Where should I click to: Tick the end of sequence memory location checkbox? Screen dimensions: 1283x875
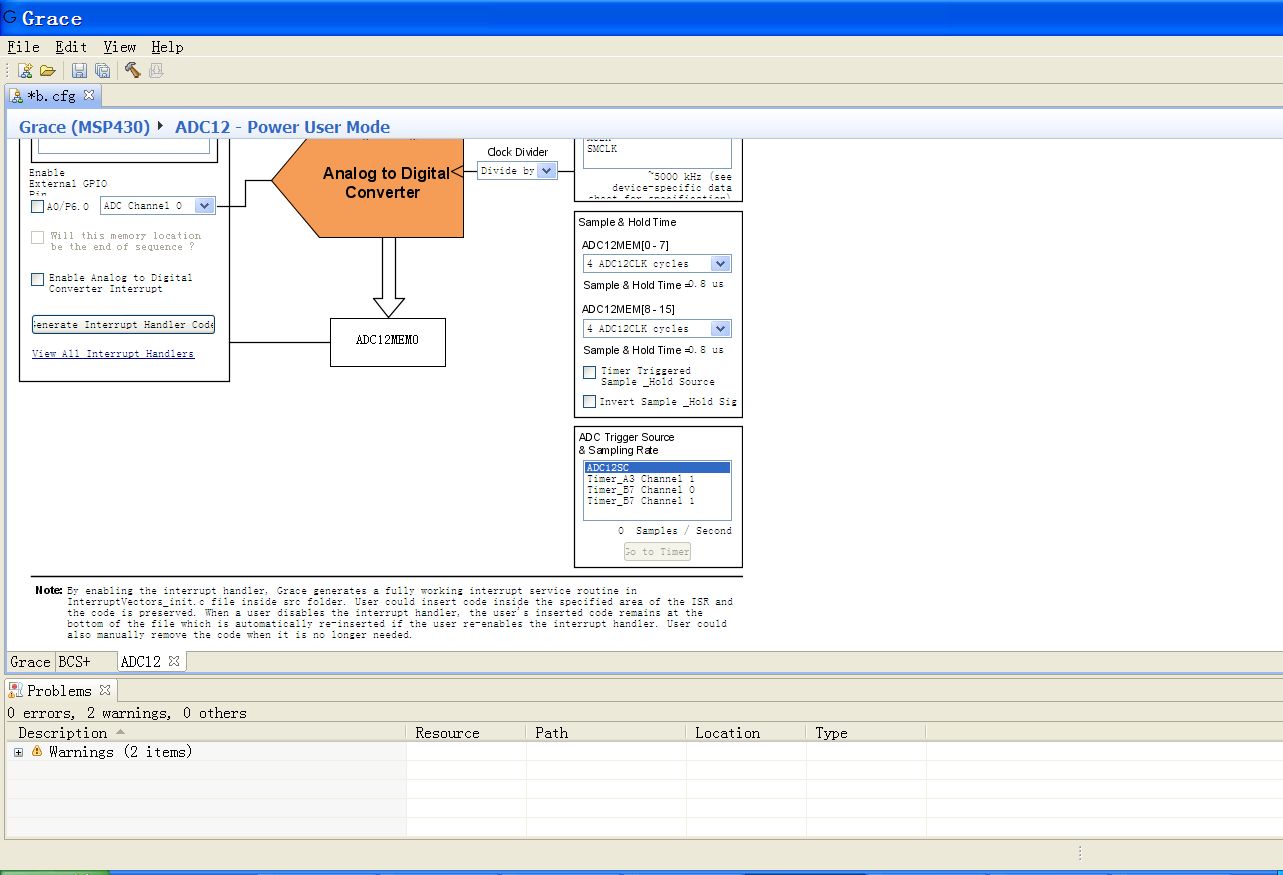coord(38,237)
